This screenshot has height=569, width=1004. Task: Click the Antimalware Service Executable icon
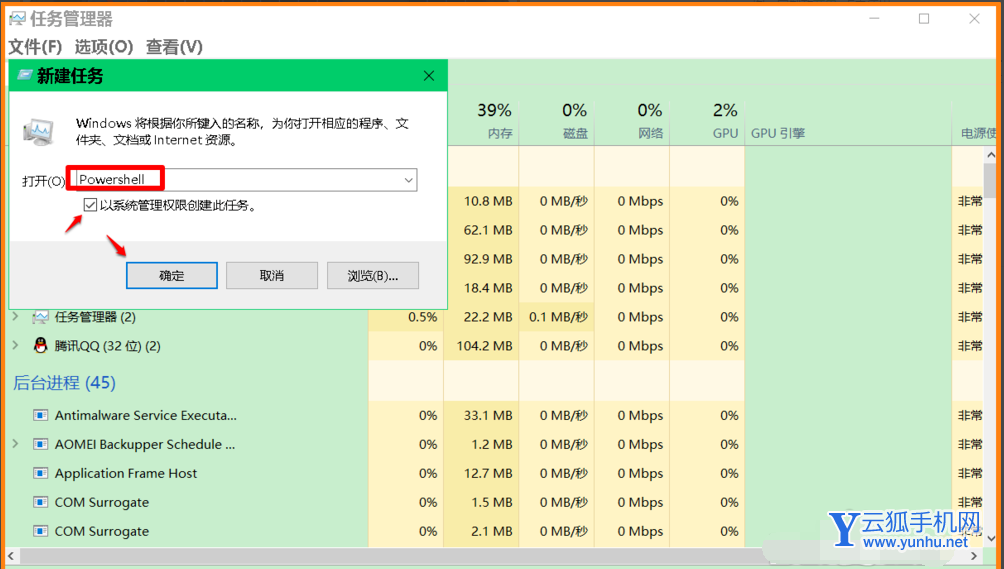pyautogui.click(x=40, y=415)
